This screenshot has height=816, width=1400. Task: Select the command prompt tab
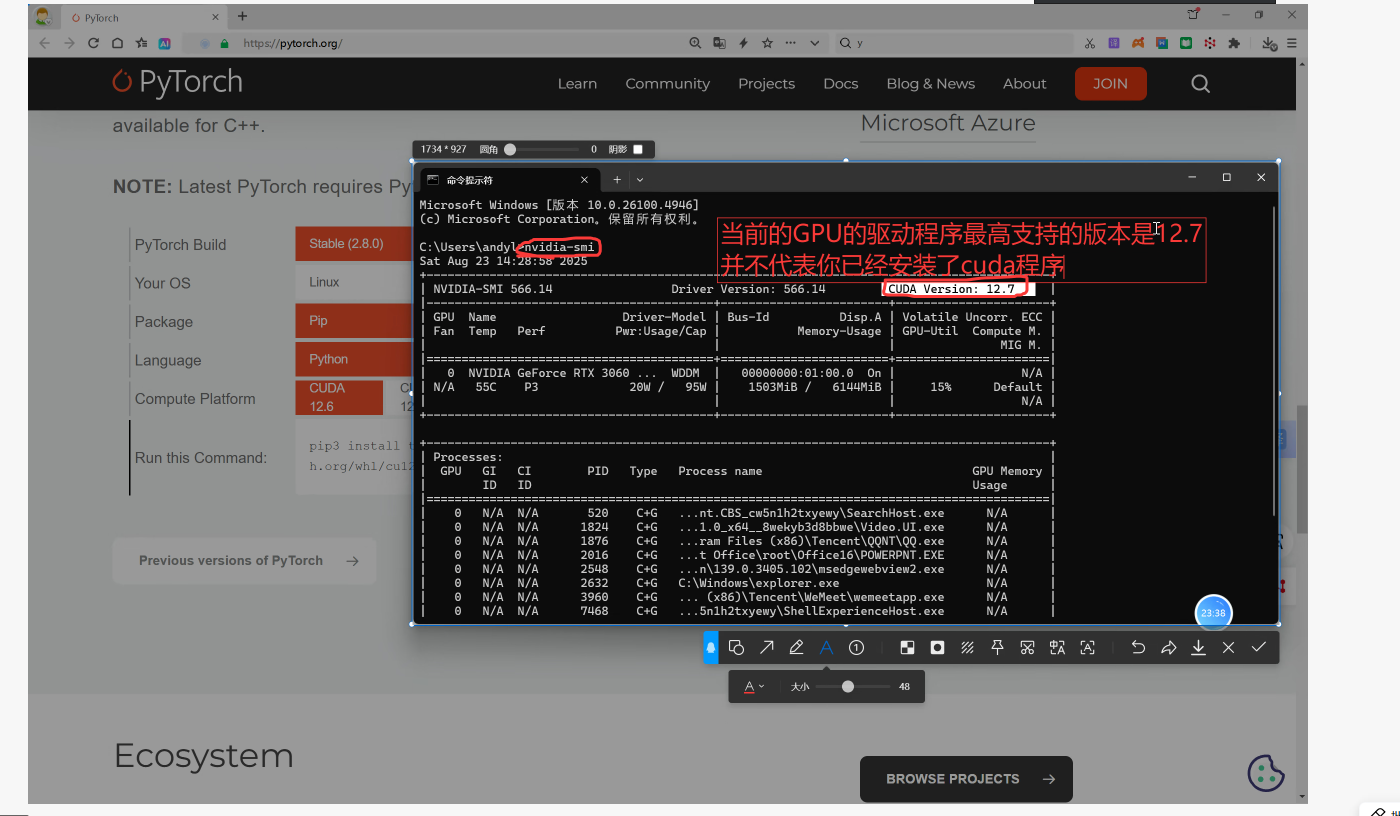click(510, 180)
